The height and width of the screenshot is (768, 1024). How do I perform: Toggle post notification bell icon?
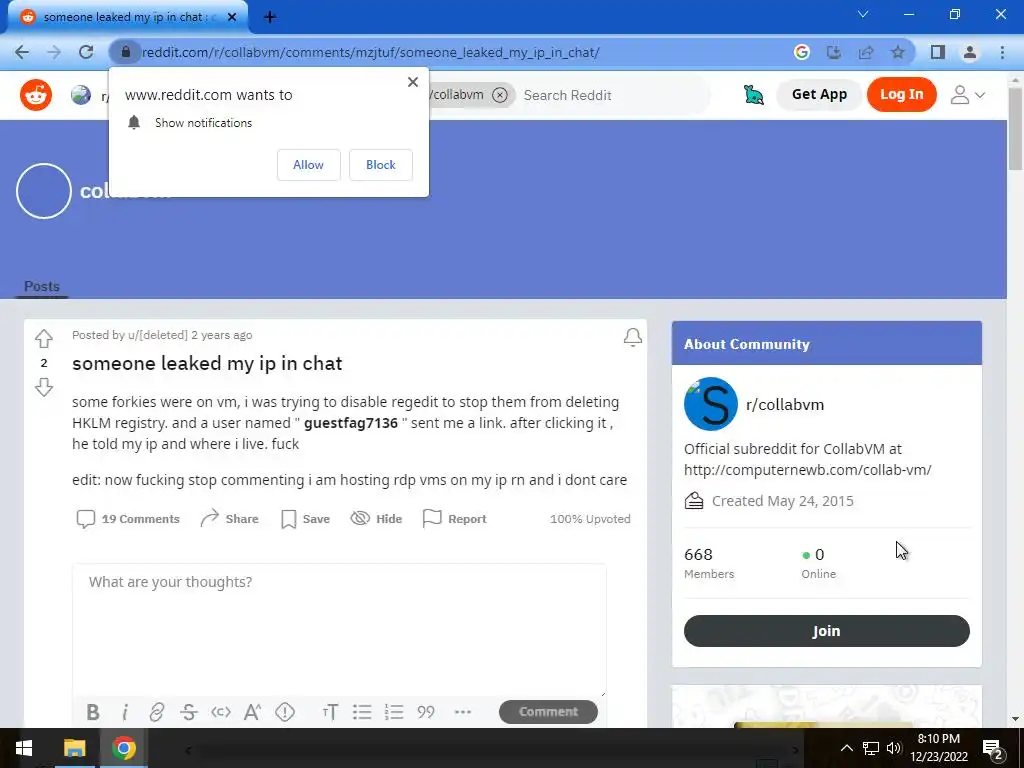coord(632,337)
